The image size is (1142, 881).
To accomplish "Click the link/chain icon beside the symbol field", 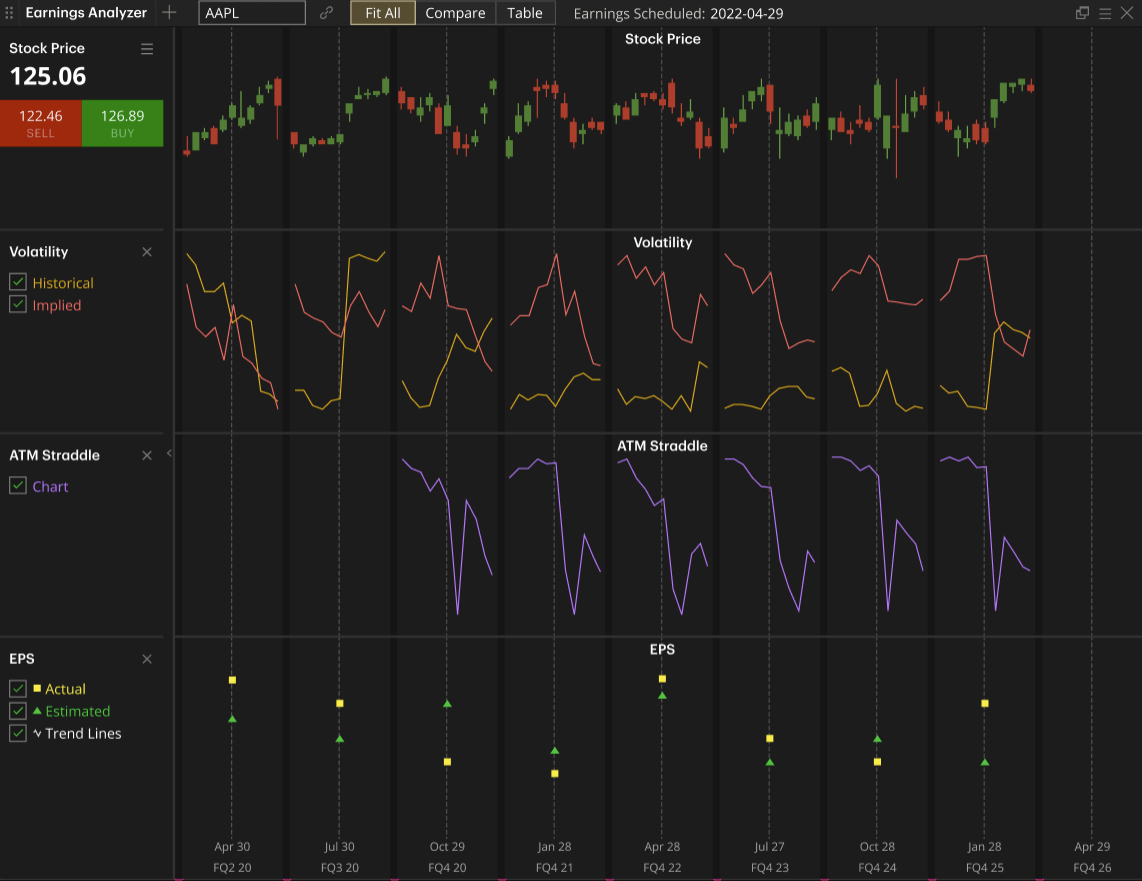I will click(x=327, y=13).
